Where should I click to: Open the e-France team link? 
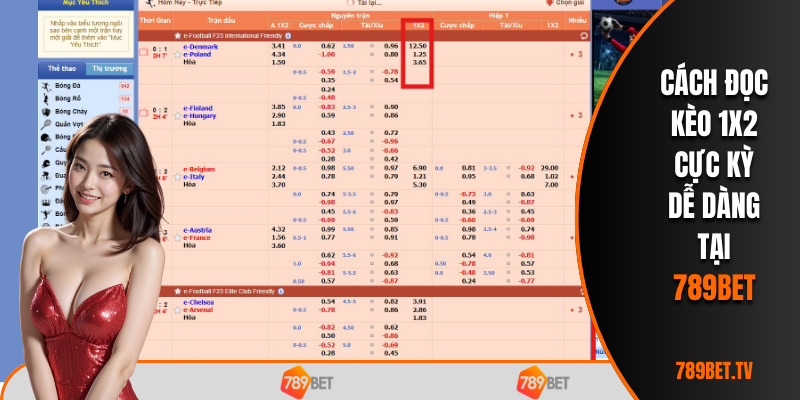coord(197,238)
